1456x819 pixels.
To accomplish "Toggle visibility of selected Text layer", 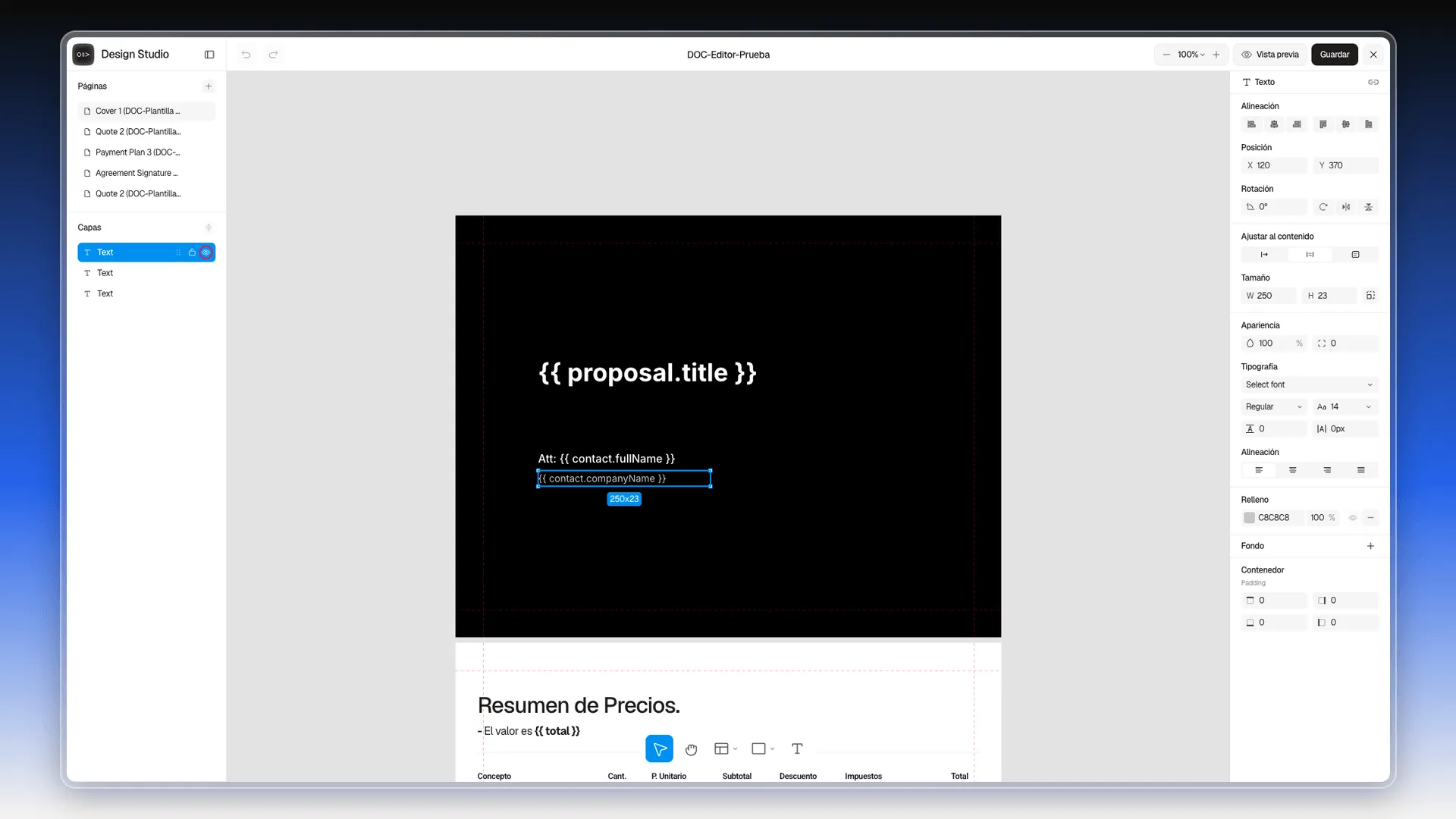I will [x=206, y=253].
